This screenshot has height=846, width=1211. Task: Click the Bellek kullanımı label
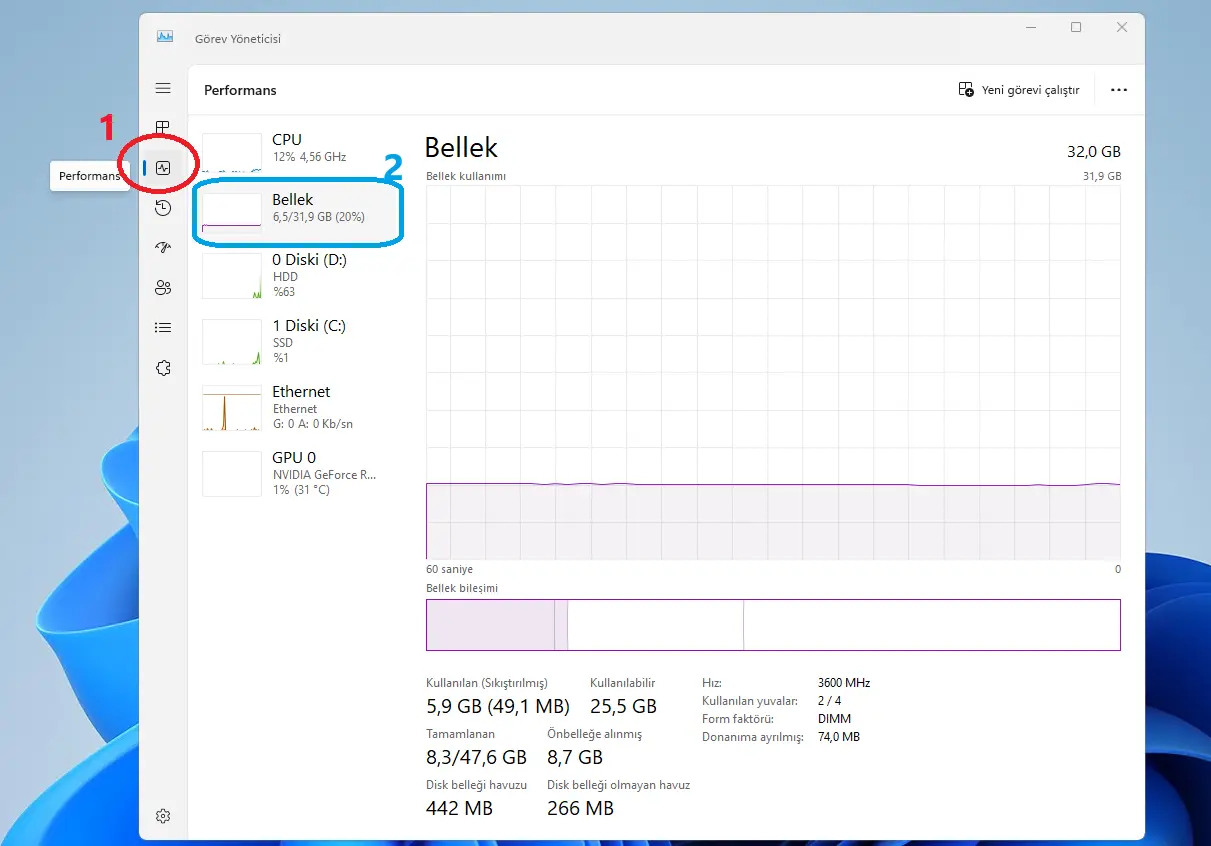[x=466, y=176]
